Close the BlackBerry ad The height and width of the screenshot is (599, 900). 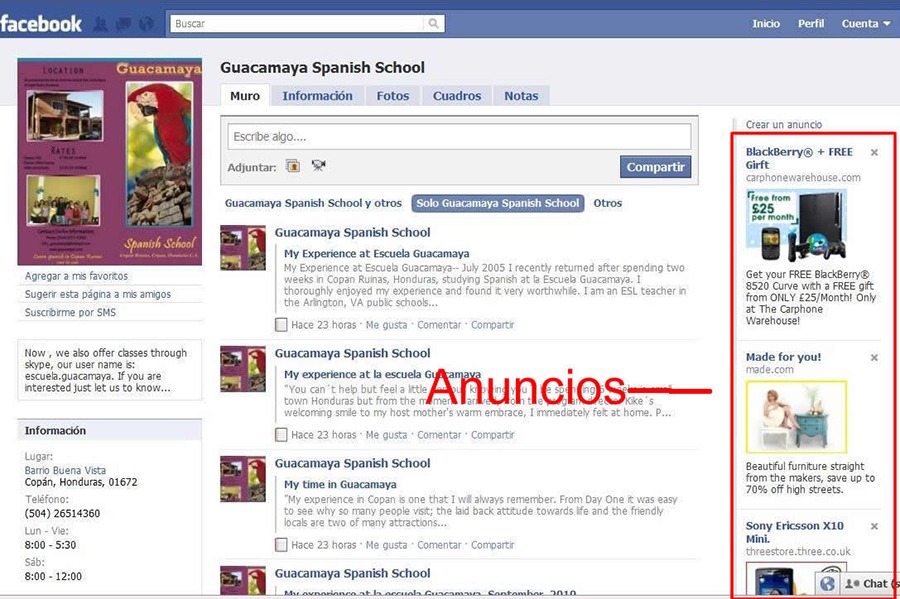(x=874, y=153)
